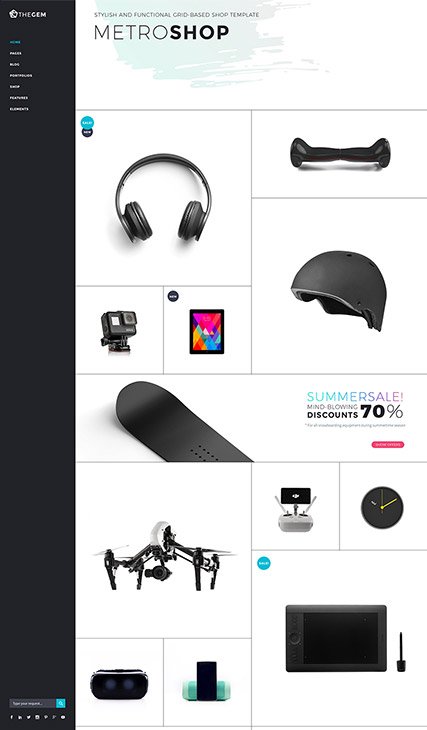
Task: Open the YouTube social icon
Action: (63, 717)
